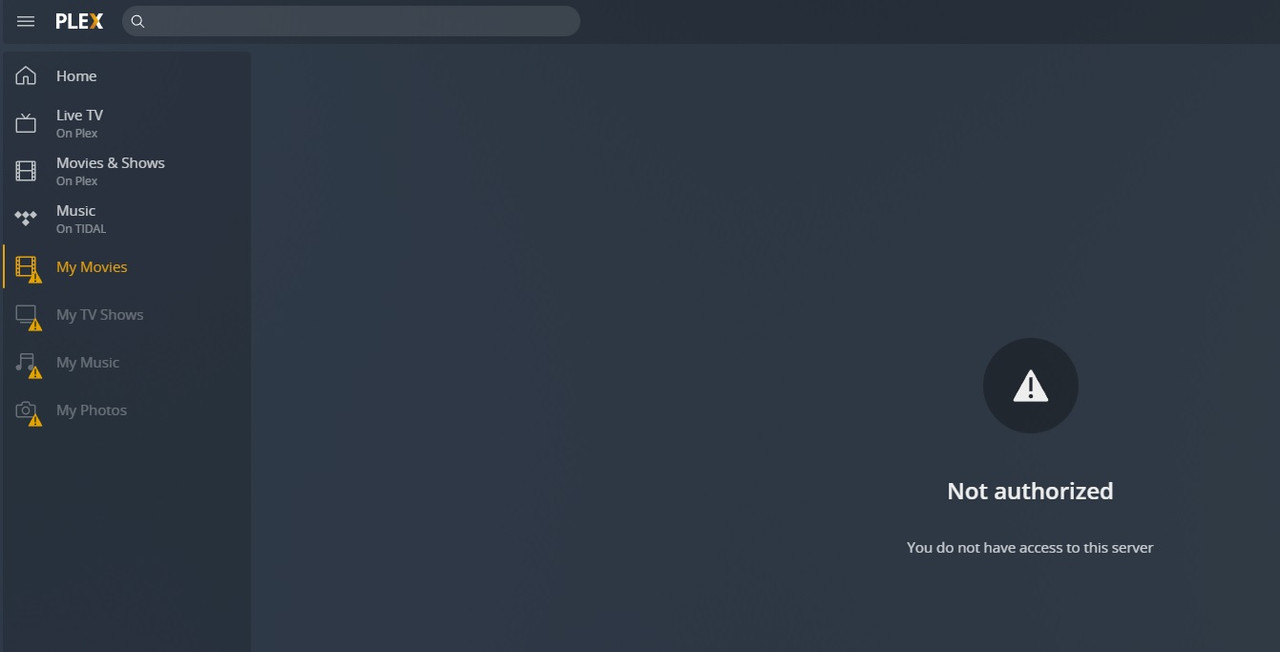
Task: Open Home from the sidebar
Action: [126, 76]
